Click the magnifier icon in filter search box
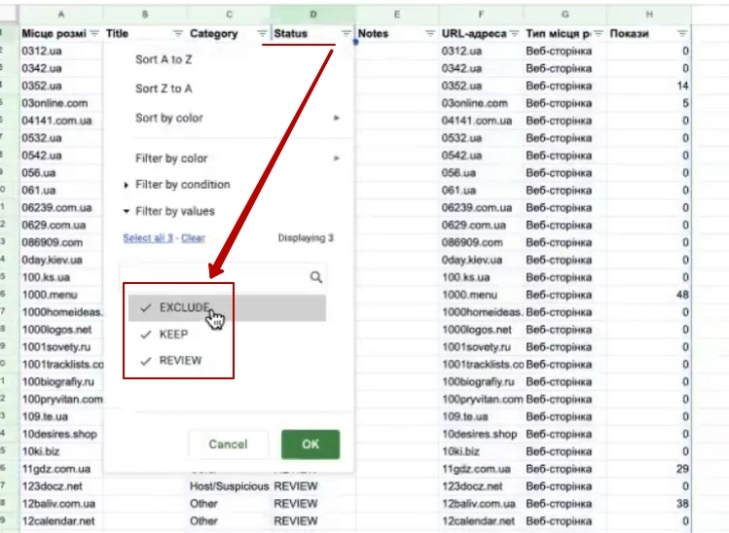The height and width of the screenshot is (533, 729). coord(316,278)
